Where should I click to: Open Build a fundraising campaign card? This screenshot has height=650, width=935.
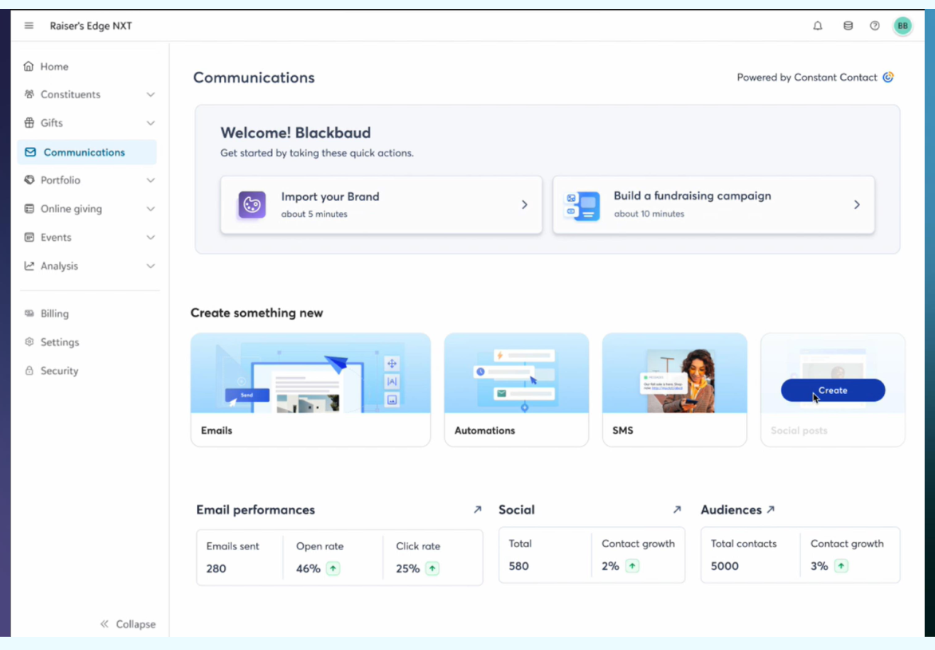(713, 205)
